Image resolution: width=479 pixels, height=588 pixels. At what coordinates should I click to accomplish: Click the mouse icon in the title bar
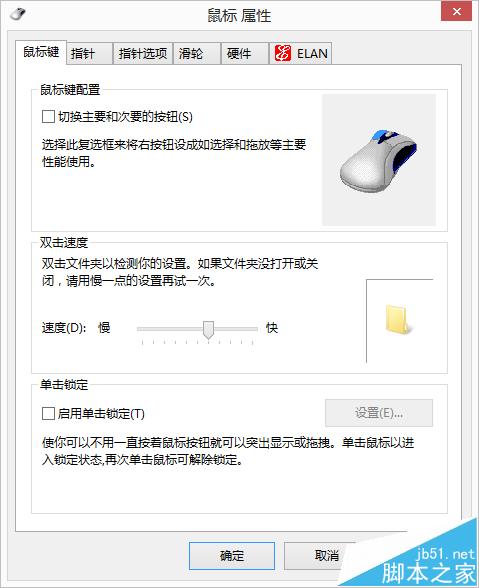[x=17, y=14]
